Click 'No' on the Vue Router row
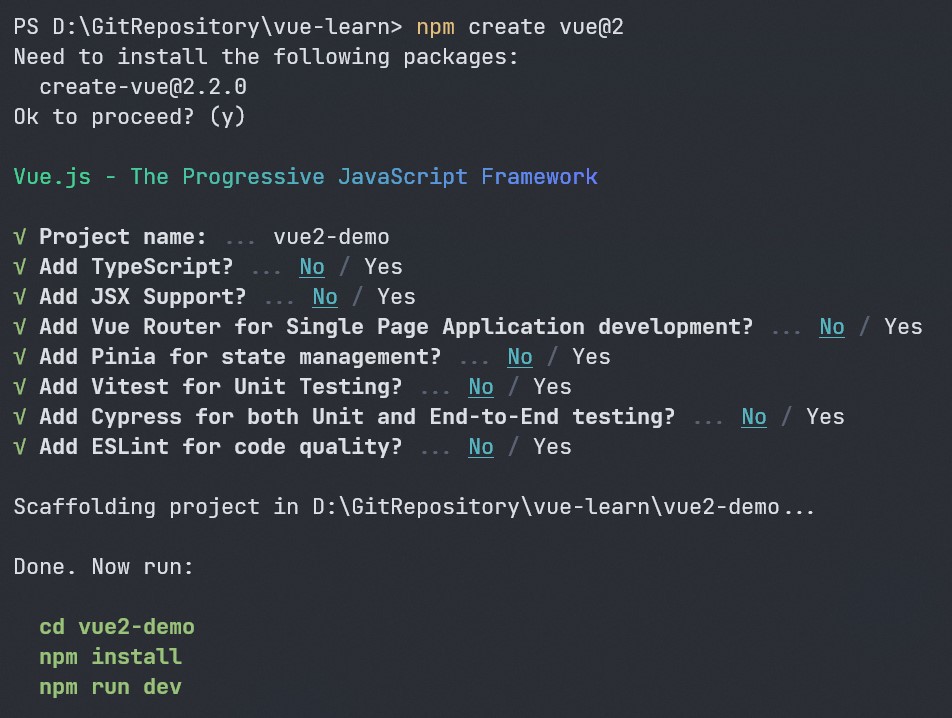This screenshot has width=952, height=718. [832, 327]
